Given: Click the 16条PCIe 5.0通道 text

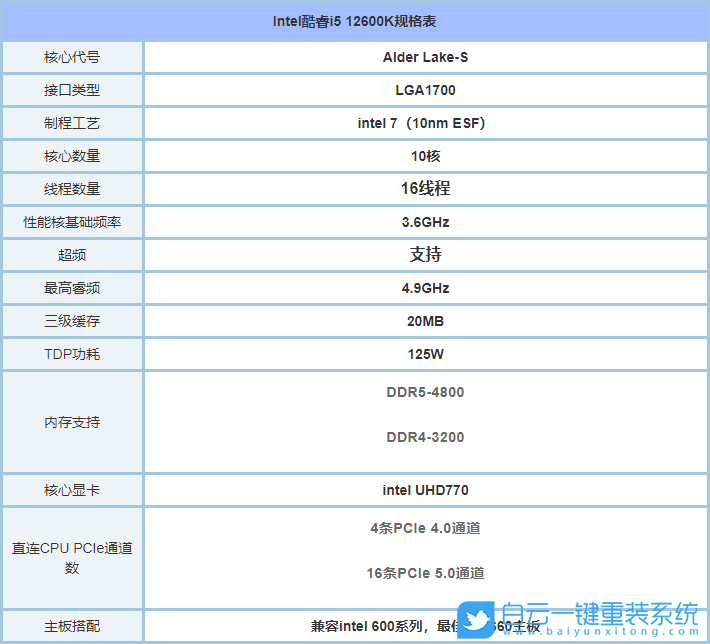Looking at the screenshot, I should (425, 573).
